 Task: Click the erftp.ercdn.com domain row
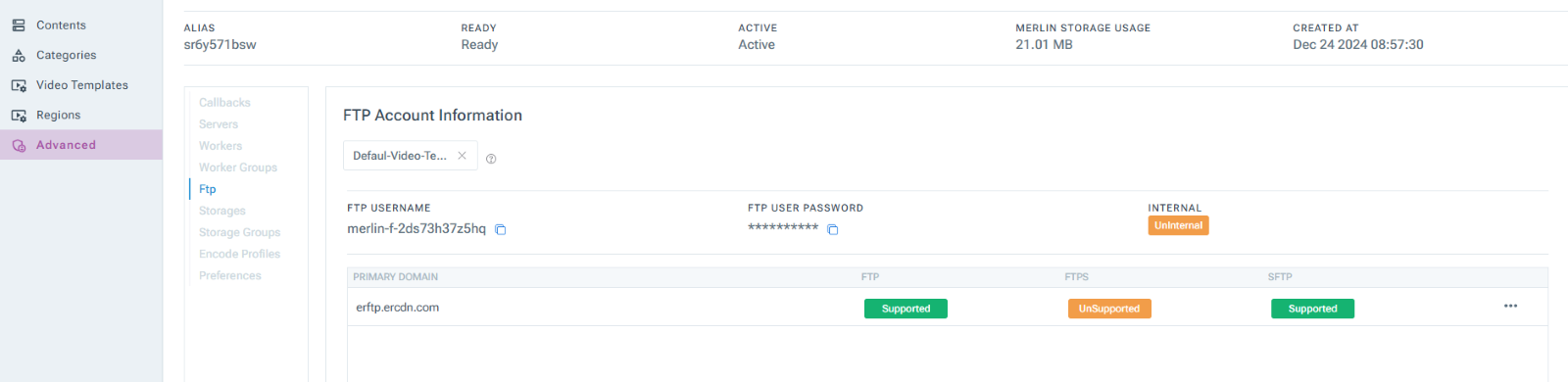click(947, 308)
